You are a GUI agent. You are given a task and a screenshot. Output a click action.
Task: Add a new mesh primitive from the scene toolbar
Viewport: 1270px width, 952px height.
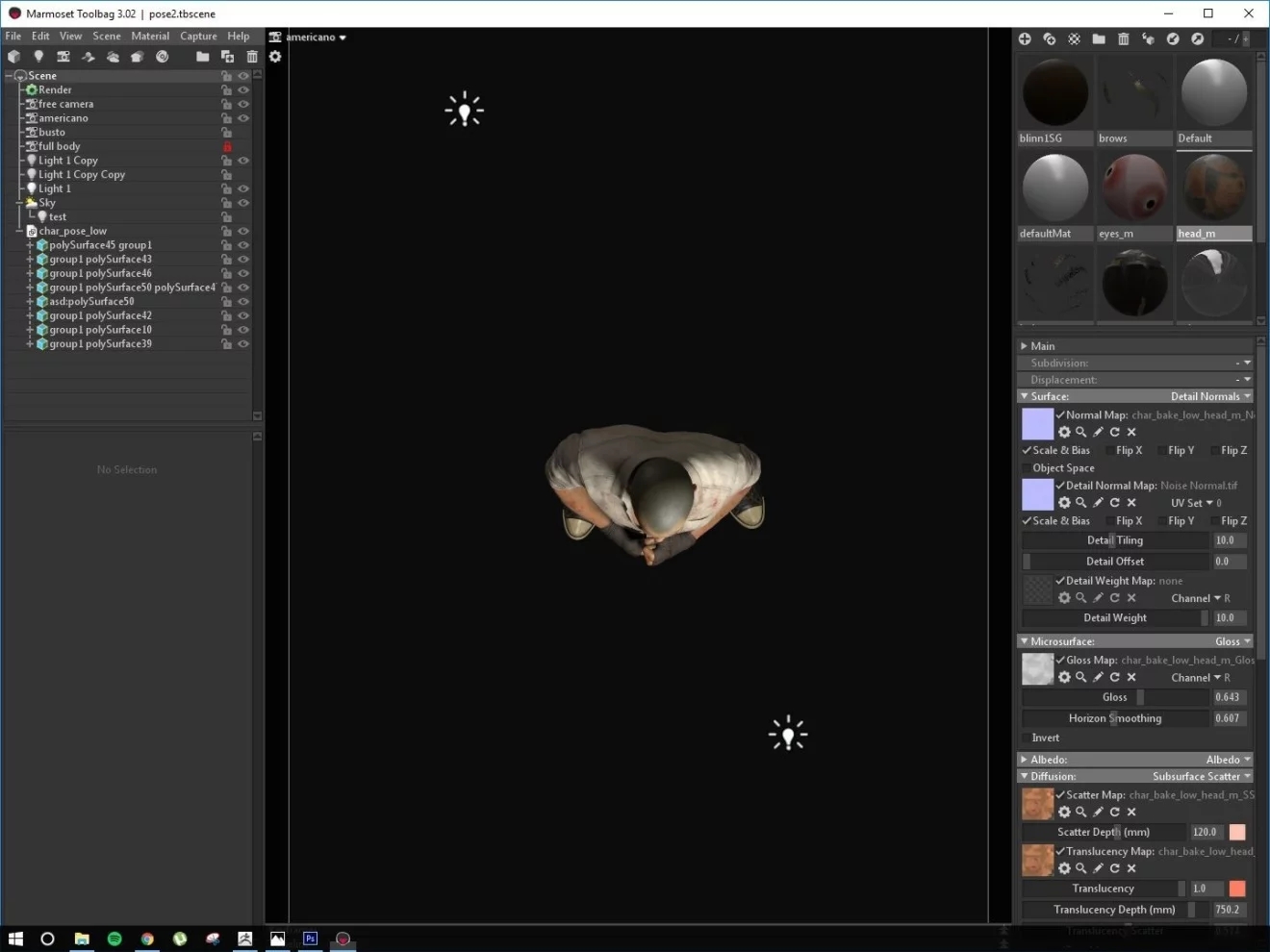[x=13, y=57]
